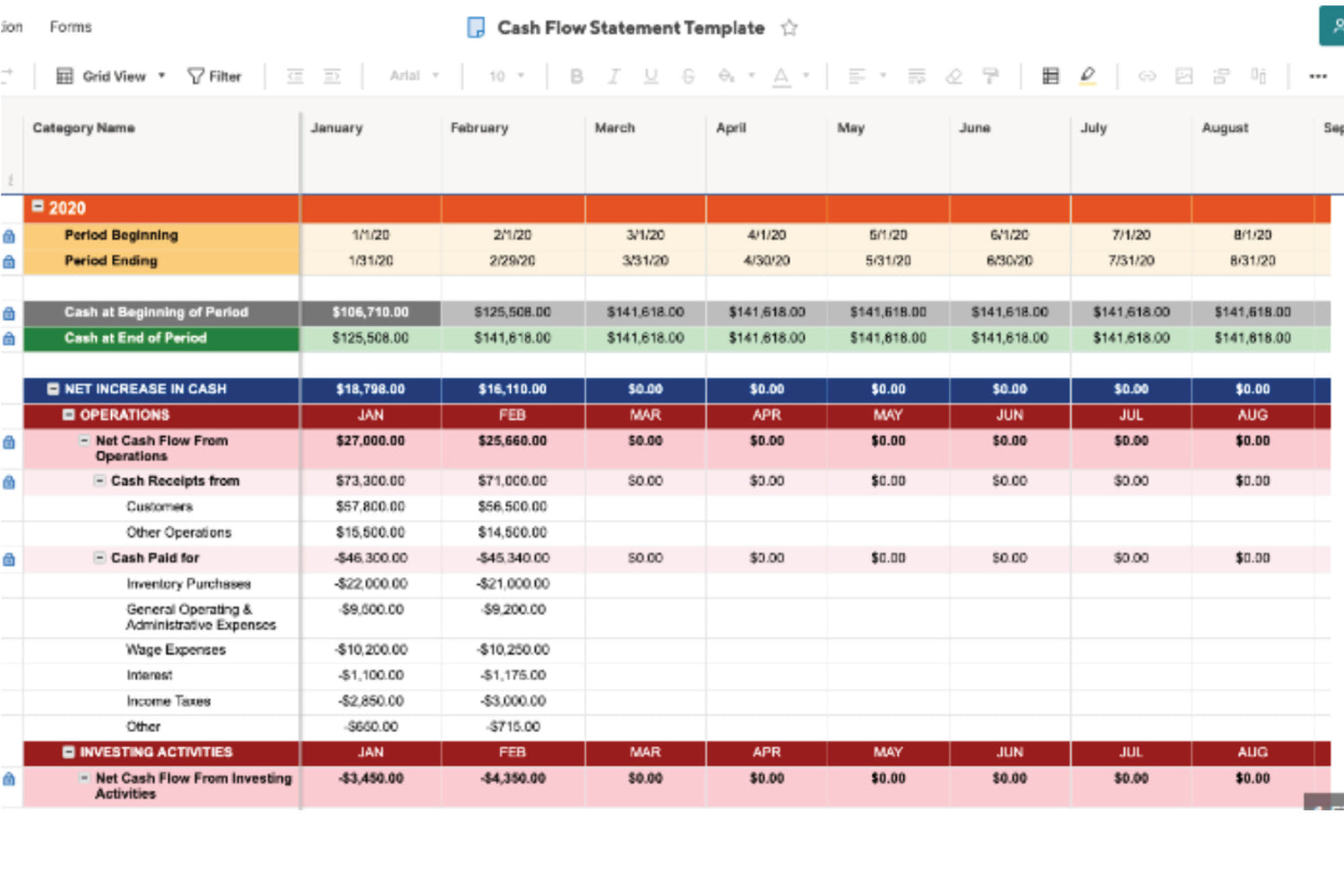
Task: Toggle underline formatting
Action: coord(651,76)
